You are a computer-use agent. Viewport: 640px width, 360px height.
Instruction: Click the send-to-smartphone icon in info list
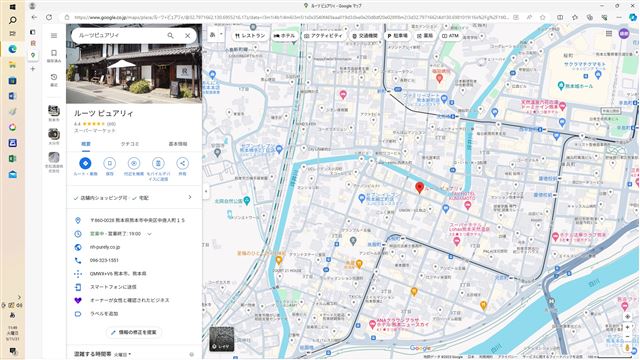tap(78, 287)
